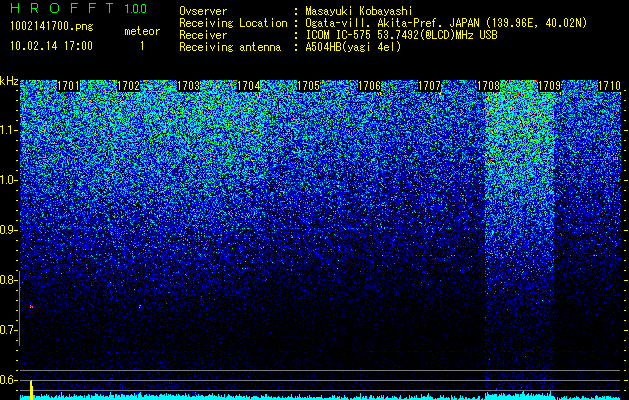Click the 0.8 kHz axis label
629x400 pixels.
click(x=9, y=280)
